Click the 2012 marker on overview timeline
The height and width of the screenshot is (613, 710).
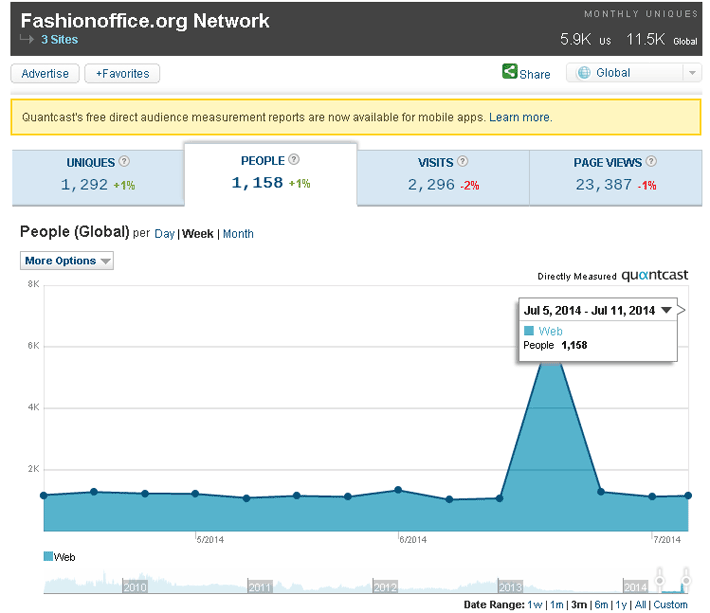coord(385,587)
